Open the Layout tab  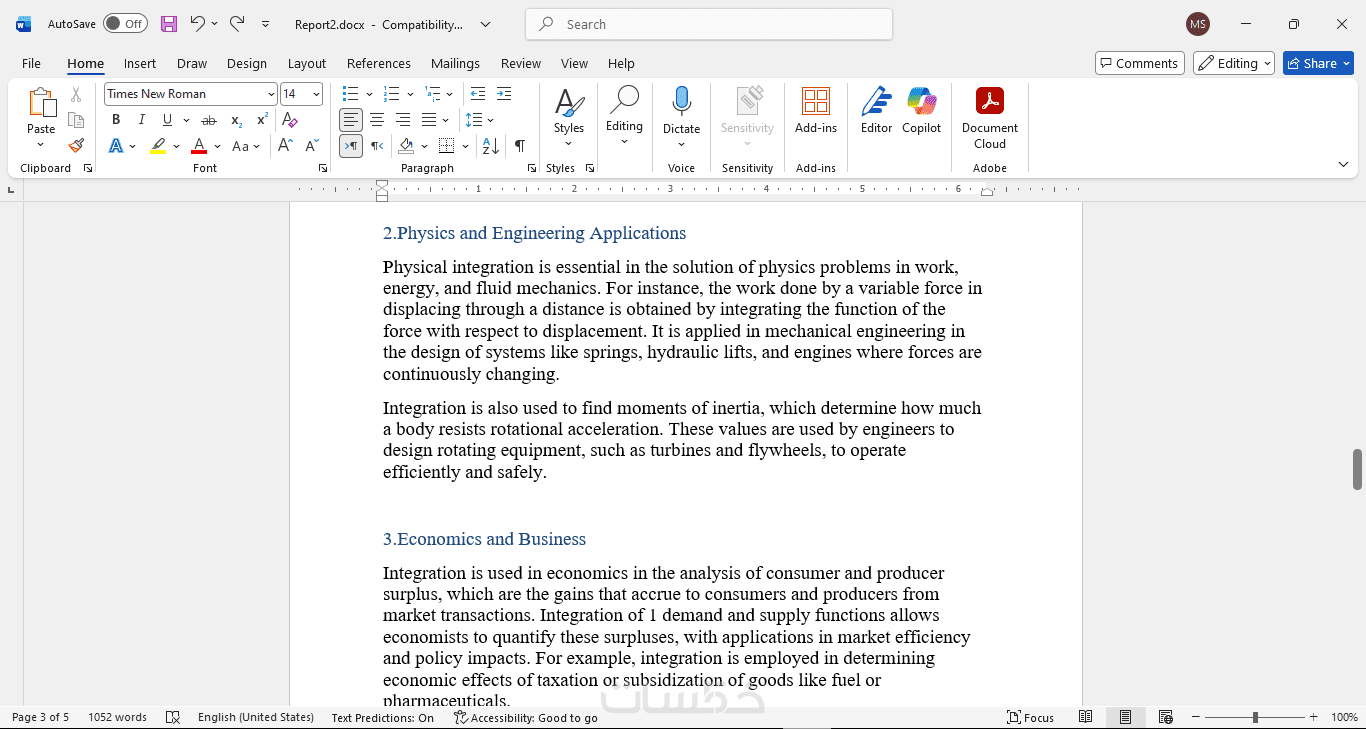coord(307,63)
